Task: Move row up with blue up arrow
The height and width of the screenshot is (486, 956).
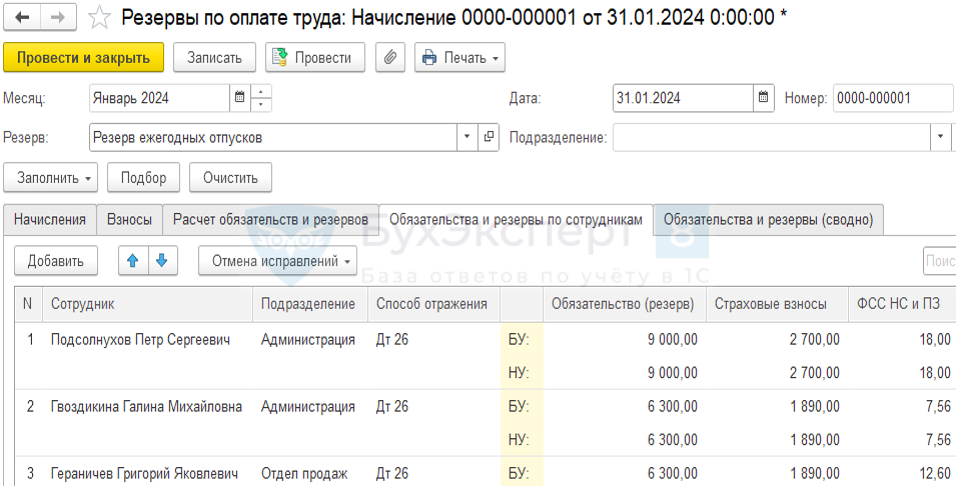Action: [x=133, y=261]
